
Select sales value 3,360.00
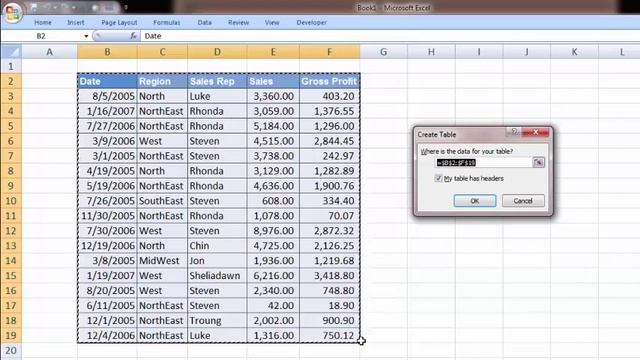[273, 96]
